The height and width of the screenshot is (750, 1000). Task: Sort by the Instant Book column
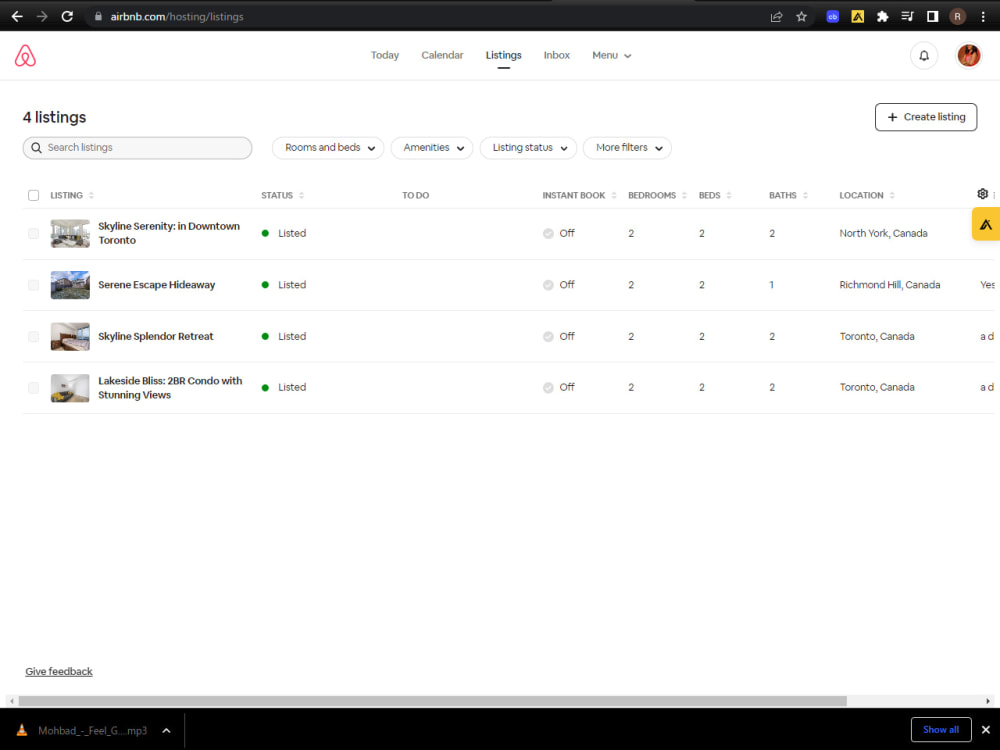tap(579, 195)
